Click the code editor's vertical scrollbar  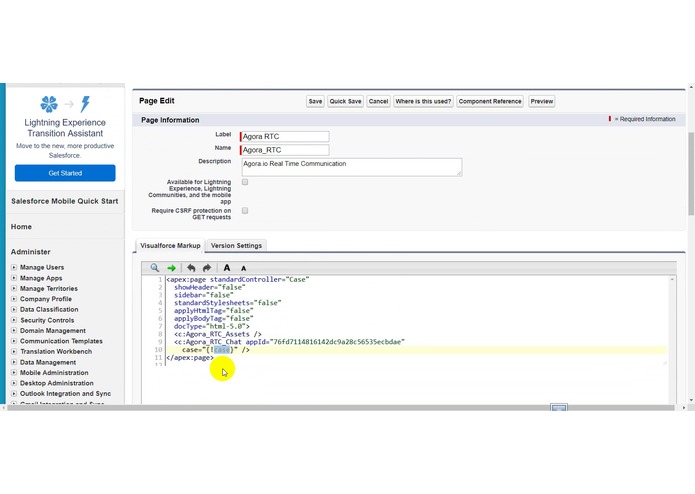click(672, 319)
